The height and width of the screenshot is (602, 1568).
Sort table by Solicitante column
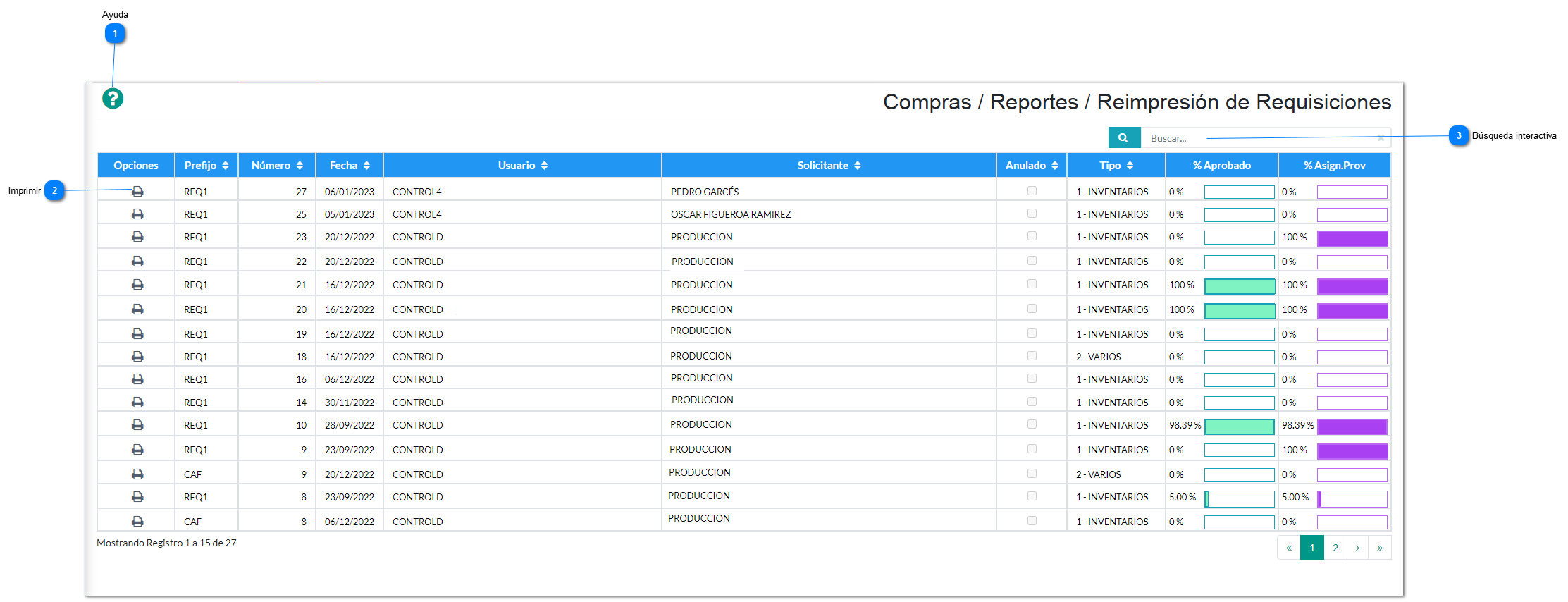point(829,166)
